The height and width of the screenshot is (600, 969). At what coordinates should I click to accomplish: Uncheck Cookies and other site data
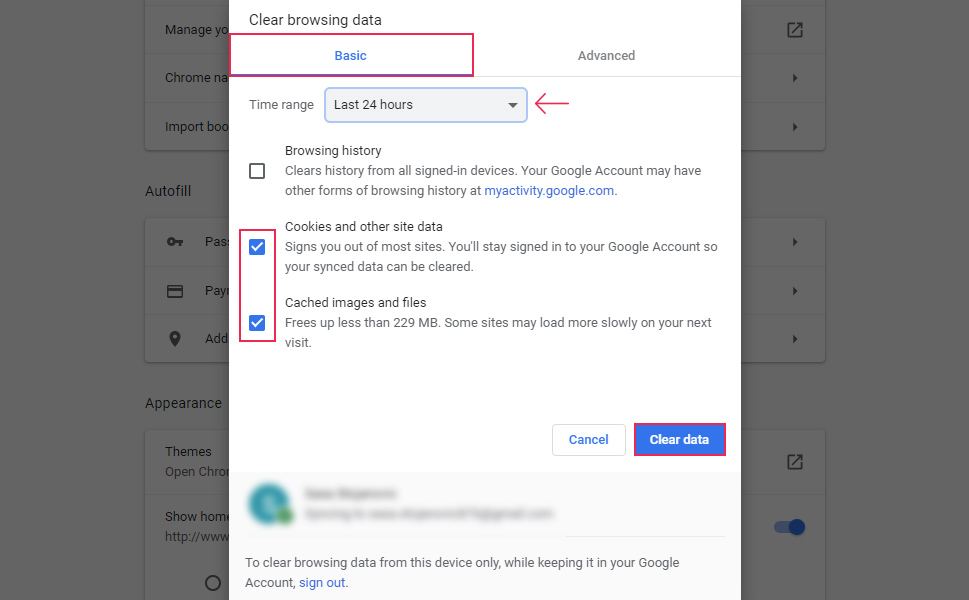[257, 247]
